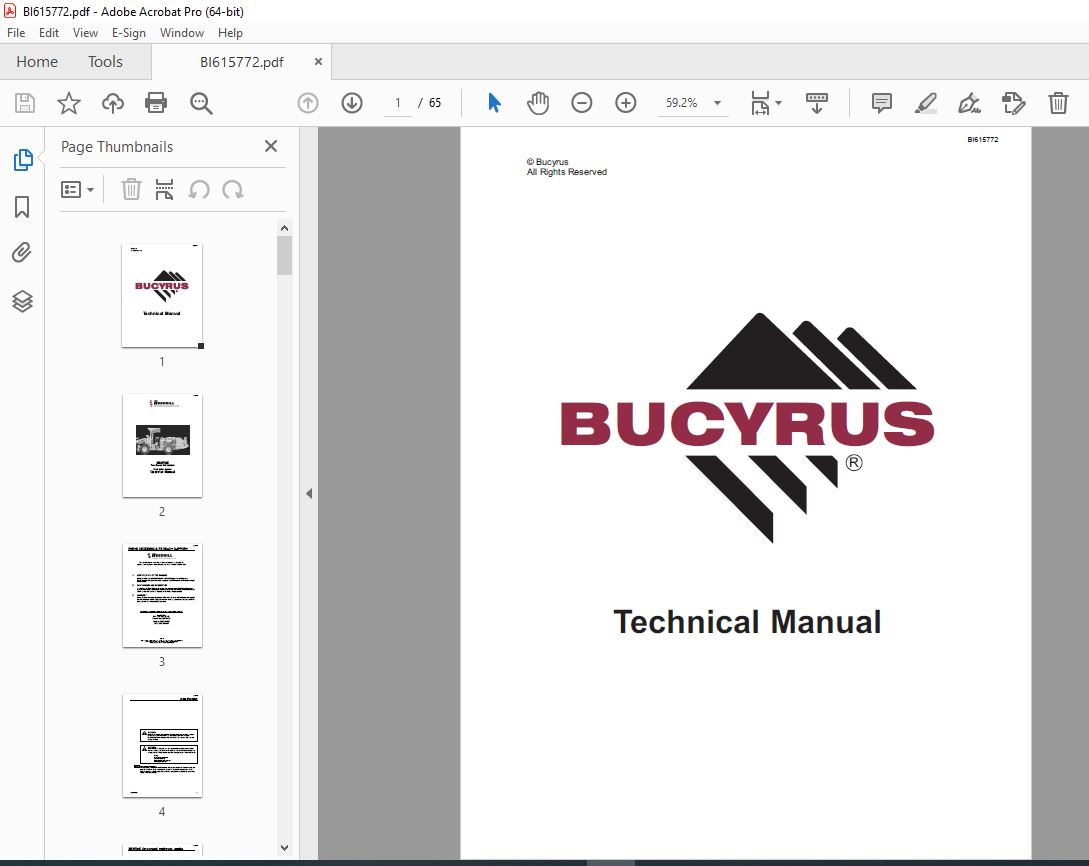1089x866 pixels.
Task: Click the insert page break icon
Action: point(165,189)
